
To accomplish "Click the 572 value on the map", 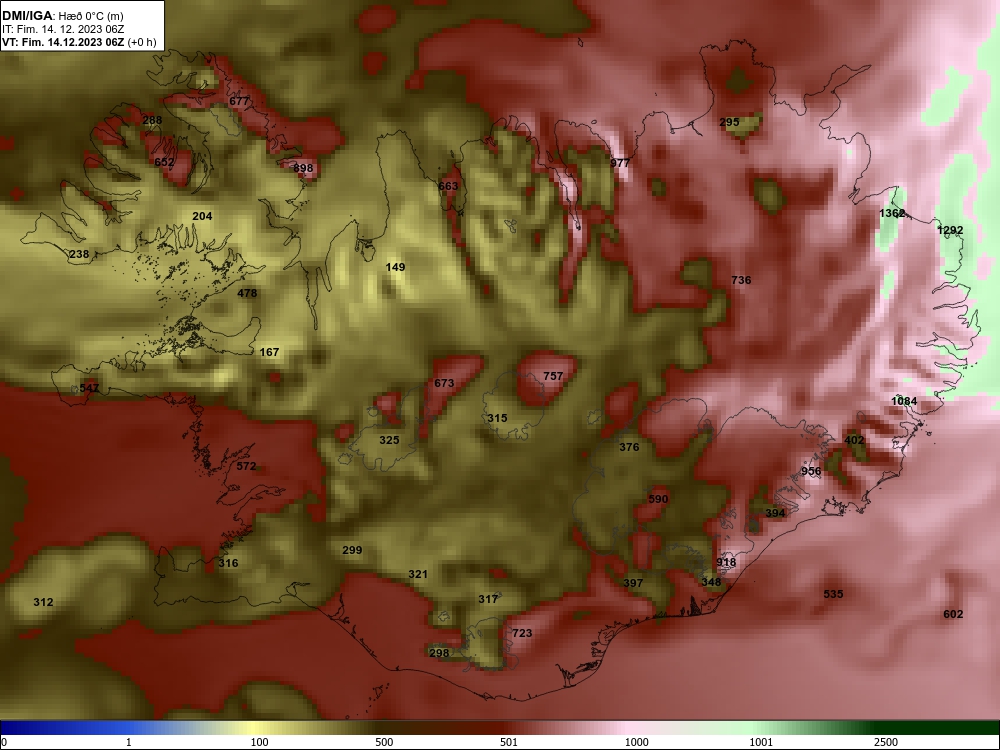I will (x=246, y=466).
